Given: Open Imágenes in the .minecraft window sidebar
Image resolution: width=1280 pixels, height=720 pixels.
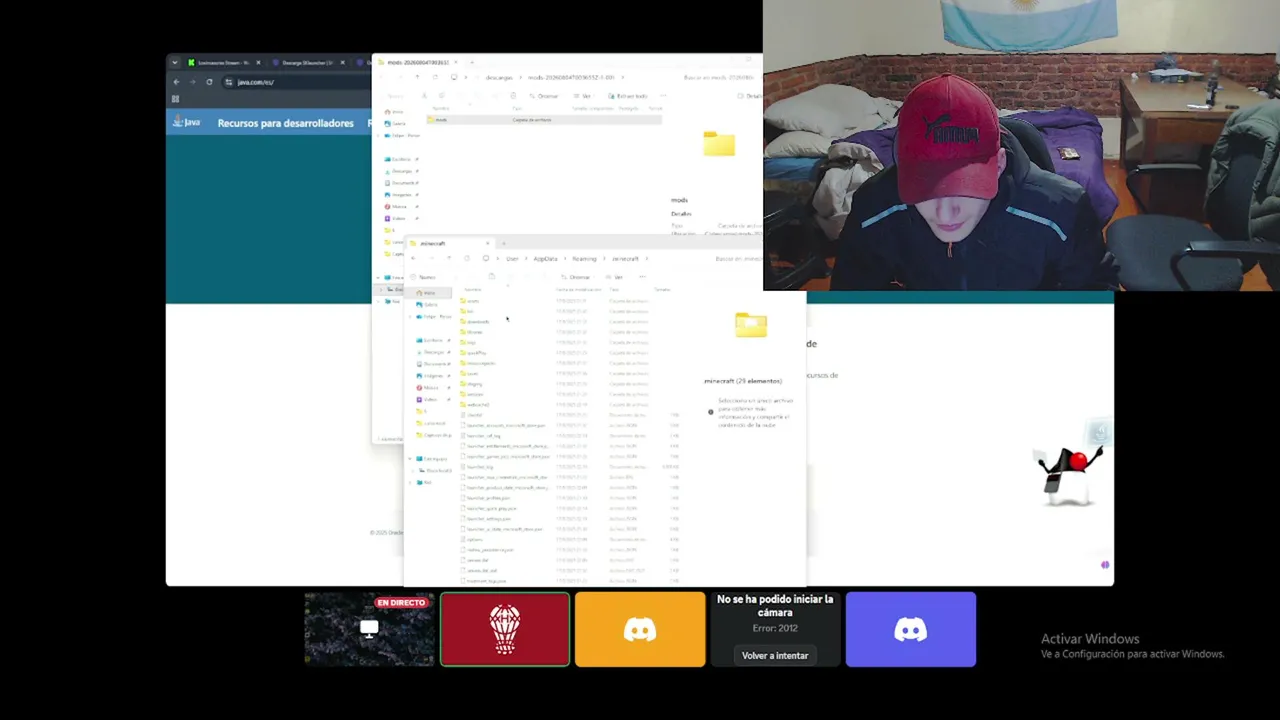Looking at the screenshot, I should 432,376.
